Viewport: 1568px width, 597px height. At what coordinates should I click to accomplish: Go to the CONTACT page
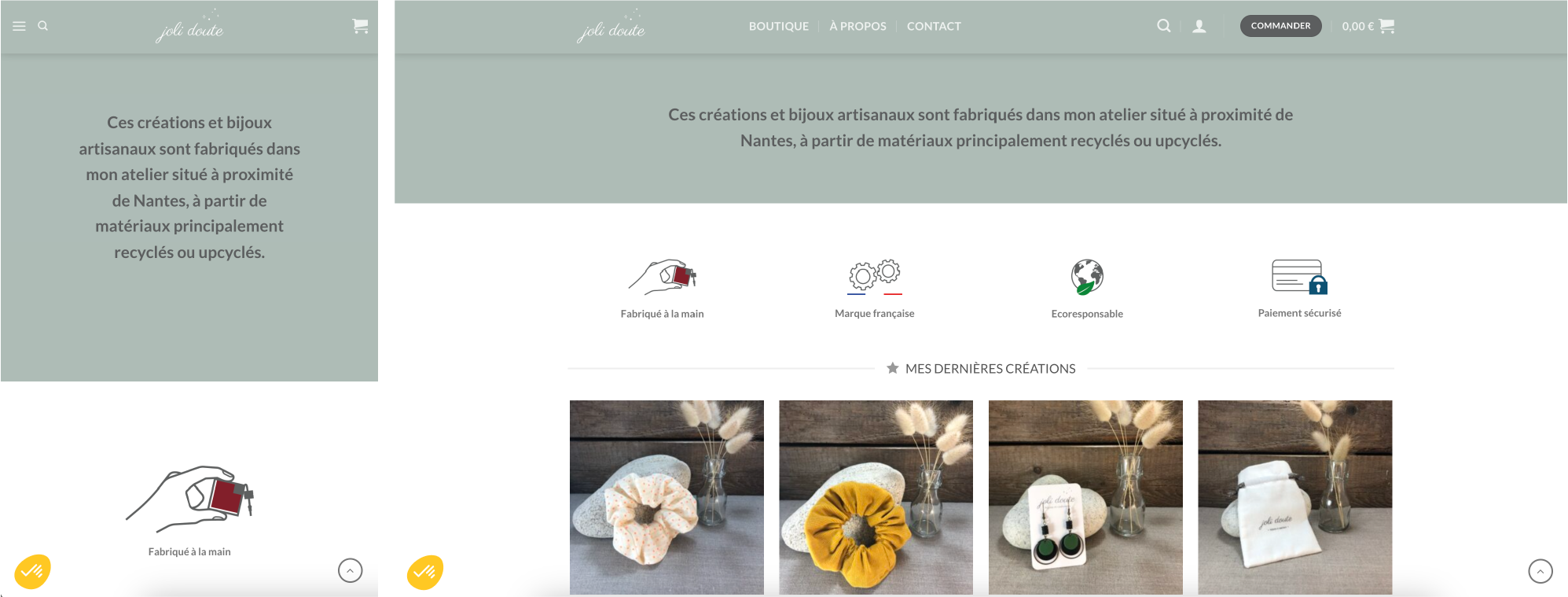click(x=934, y=26)
